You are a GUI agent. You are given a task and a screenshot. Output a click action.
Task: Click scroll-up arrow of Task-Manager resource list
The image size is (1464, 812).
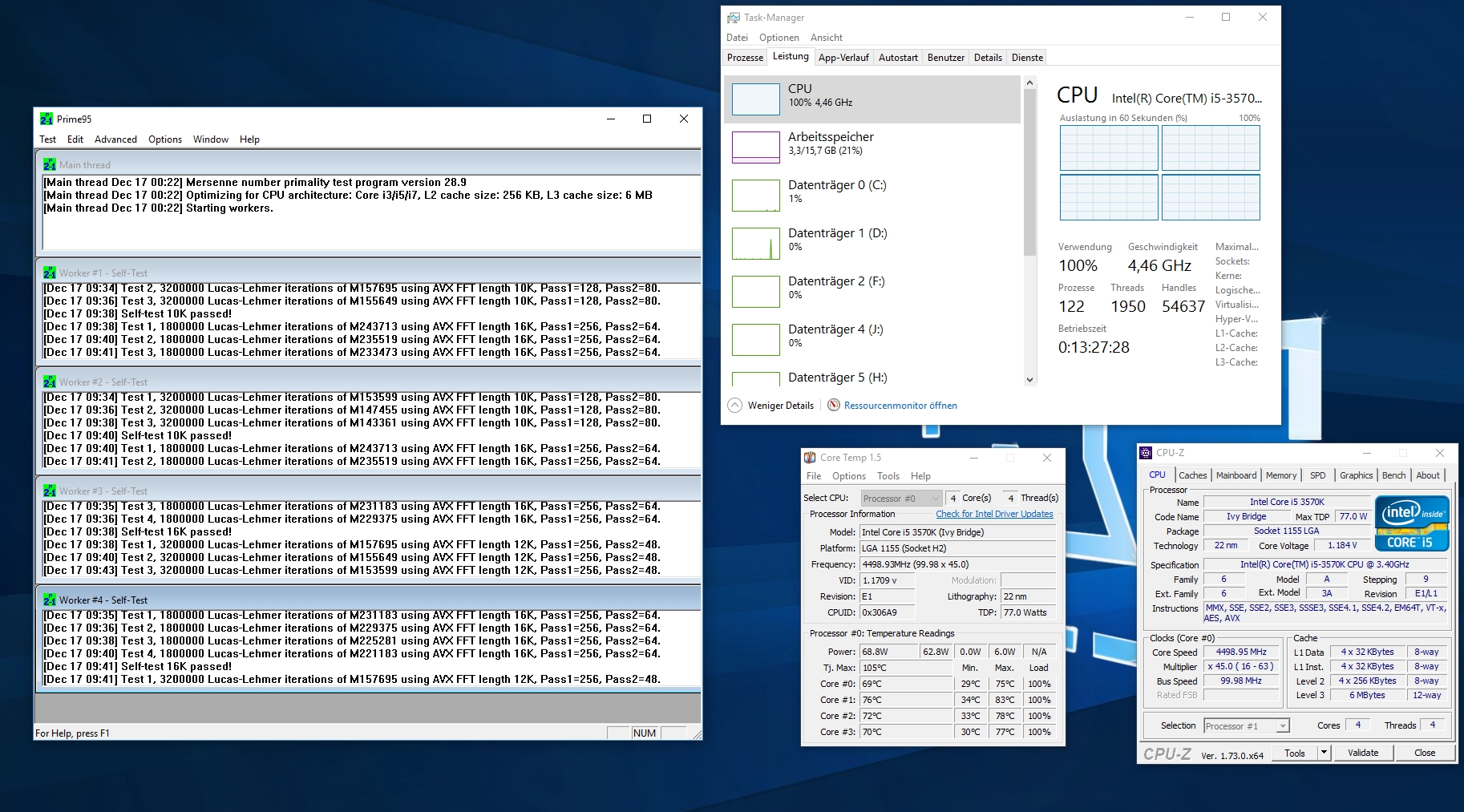coord(1030,83)
